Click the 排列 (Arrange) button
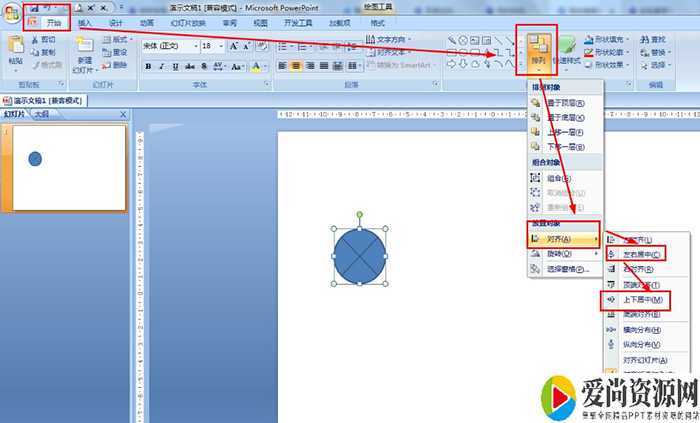Screen dimensions: 700x423 point(537,50)
